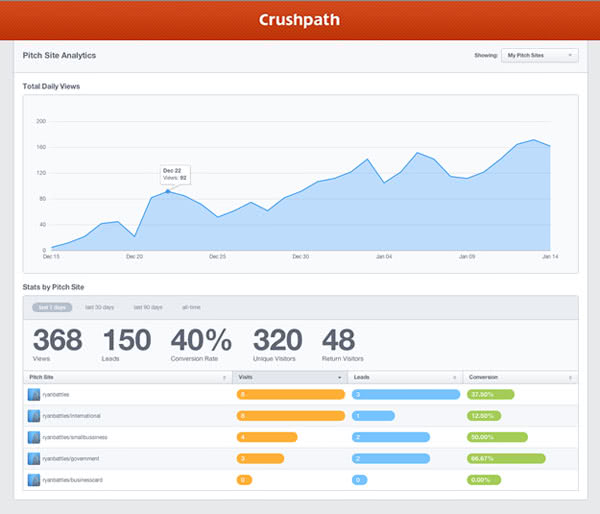Switch to the last 90 days filter
Viewport: 600px width, 514px height.
click(x=148, y=307)
